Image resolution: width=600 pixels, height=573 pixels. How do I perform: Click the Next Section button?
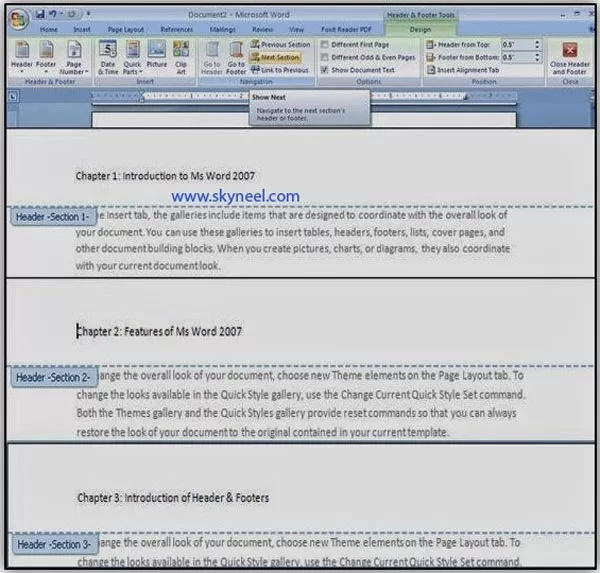click(x=275, y=57)
